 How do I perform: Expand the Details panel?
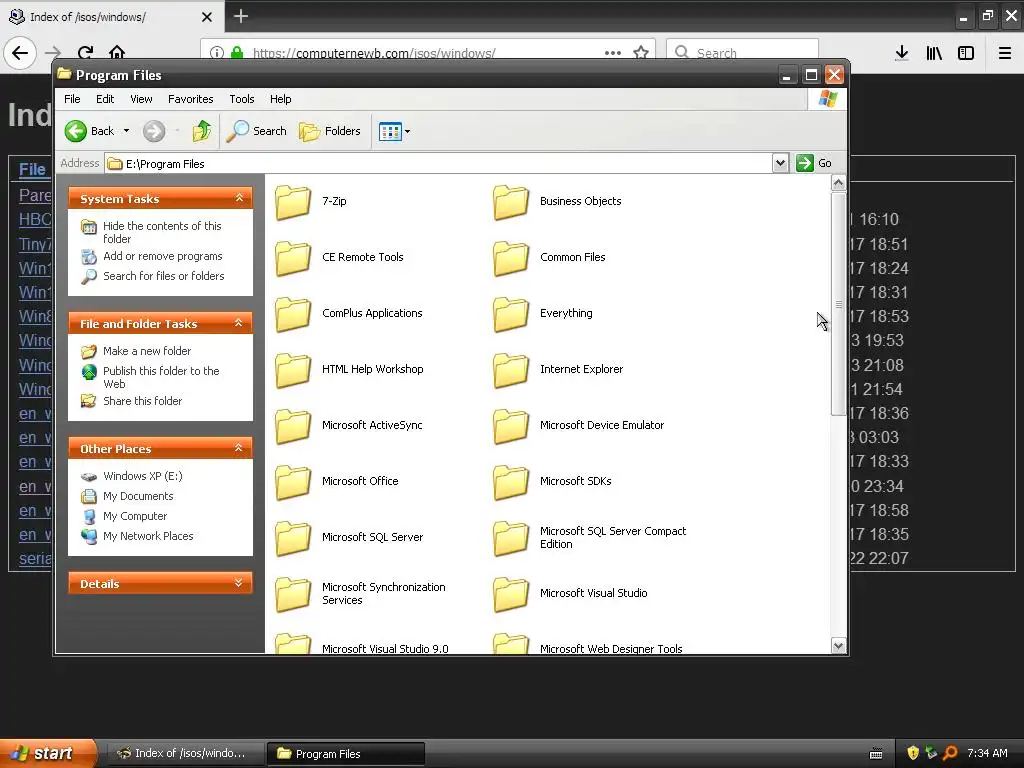(239, 583)
